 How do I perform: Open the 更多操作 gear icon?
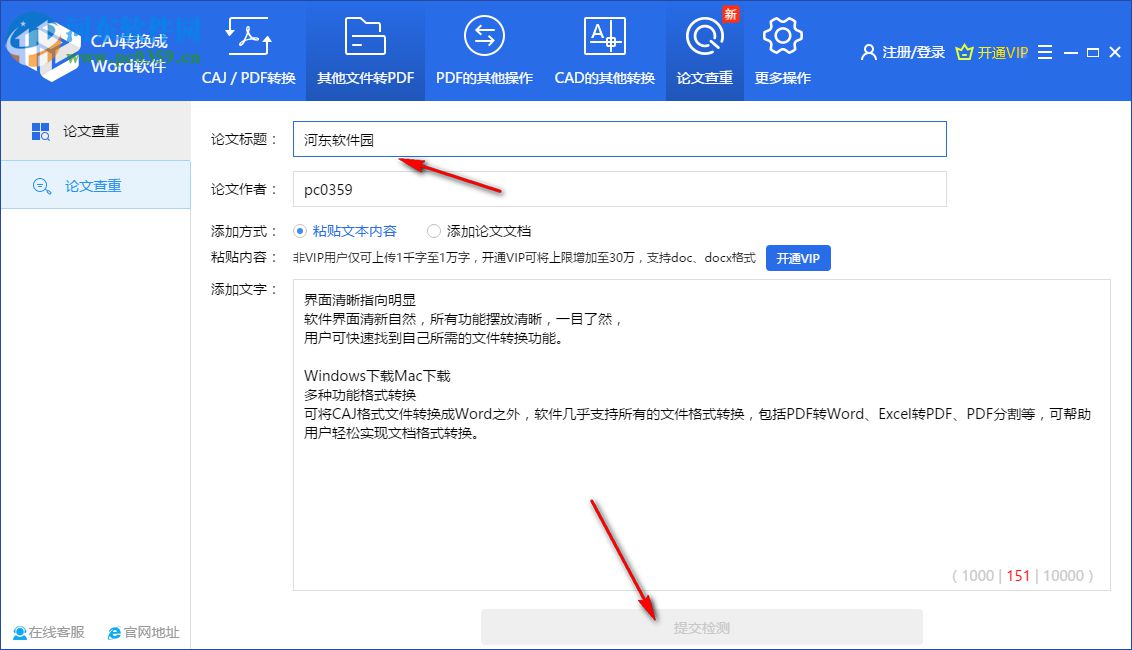(783, 36)
